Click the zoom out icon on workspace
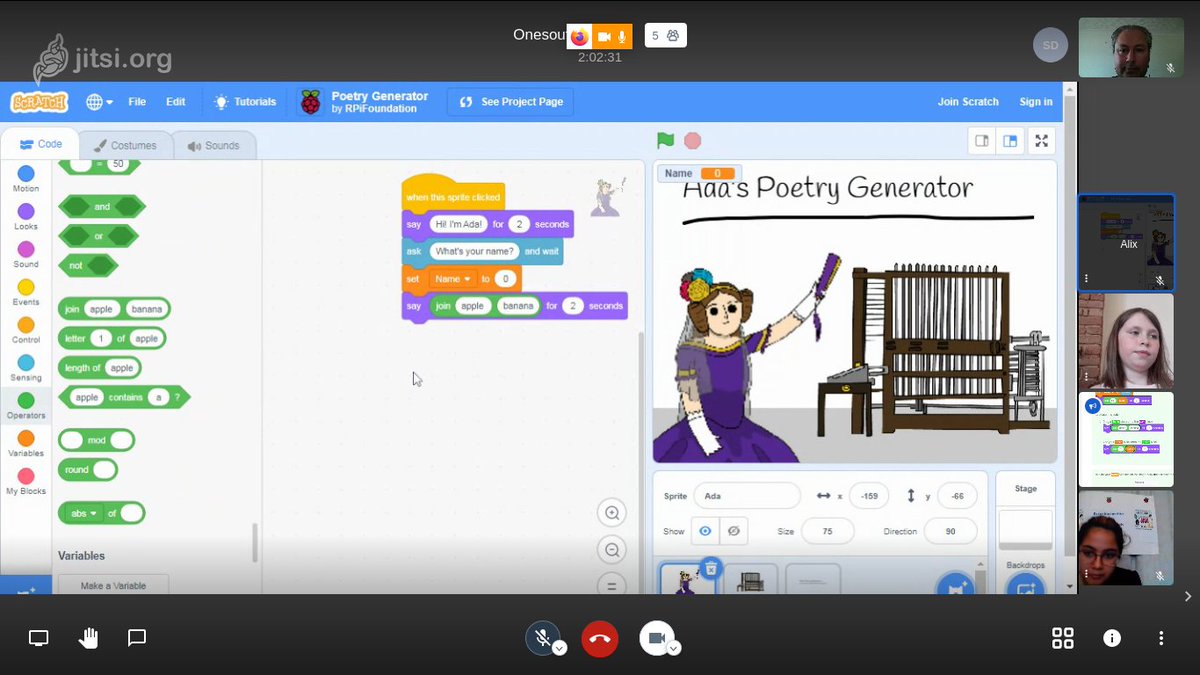This screenshot has width=1200, height=675. [x=611, y=550]
